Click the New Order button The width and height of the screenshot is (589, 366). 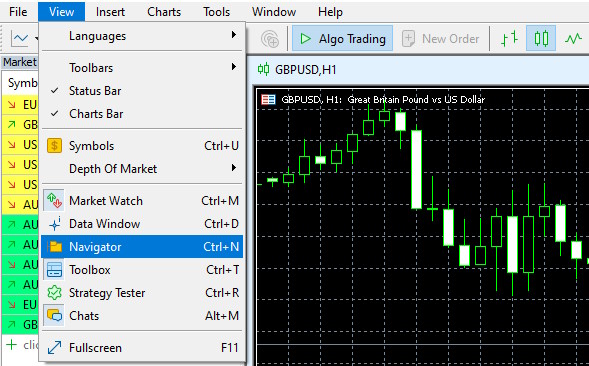[441, 38]
